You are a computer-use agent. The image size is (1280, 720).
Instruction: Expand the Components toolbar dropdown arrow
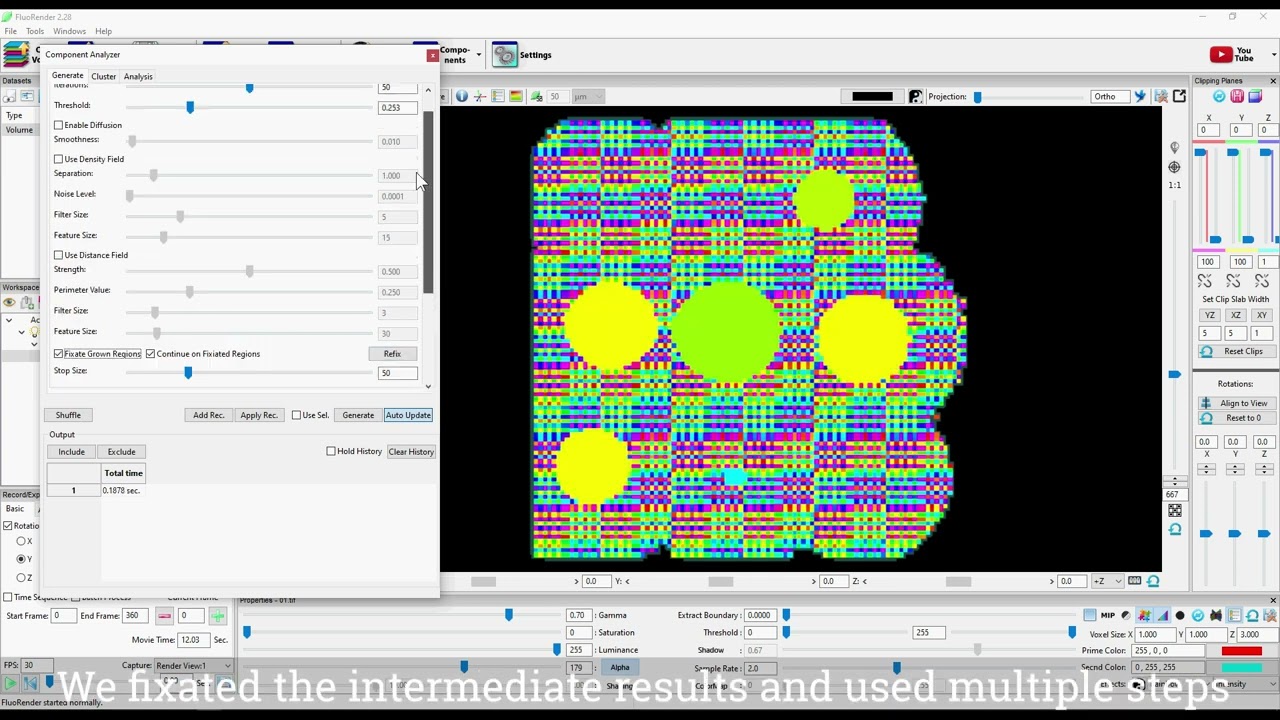tap(479, 55)
